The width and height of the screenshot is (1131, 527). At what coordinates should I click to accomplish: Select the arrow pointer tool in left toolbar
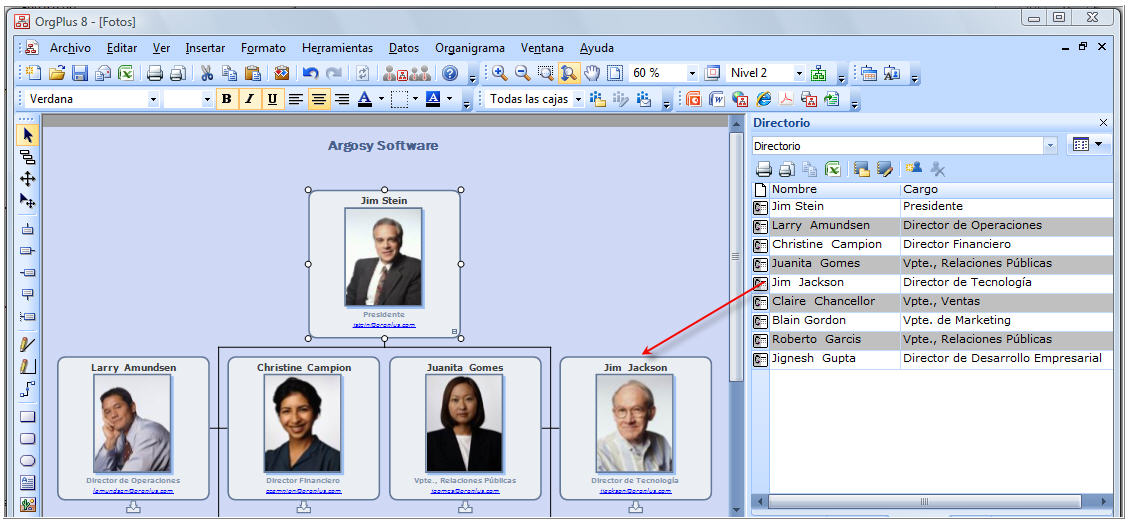[x=27, y=135]
